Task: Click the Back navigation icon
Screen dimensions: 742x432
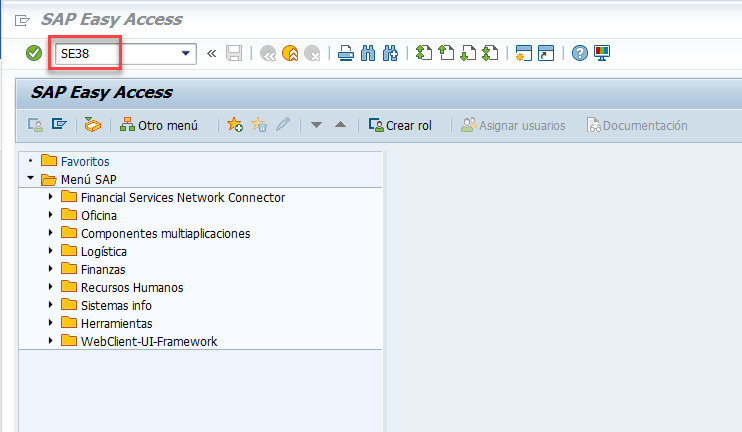Action: [268, 53]
